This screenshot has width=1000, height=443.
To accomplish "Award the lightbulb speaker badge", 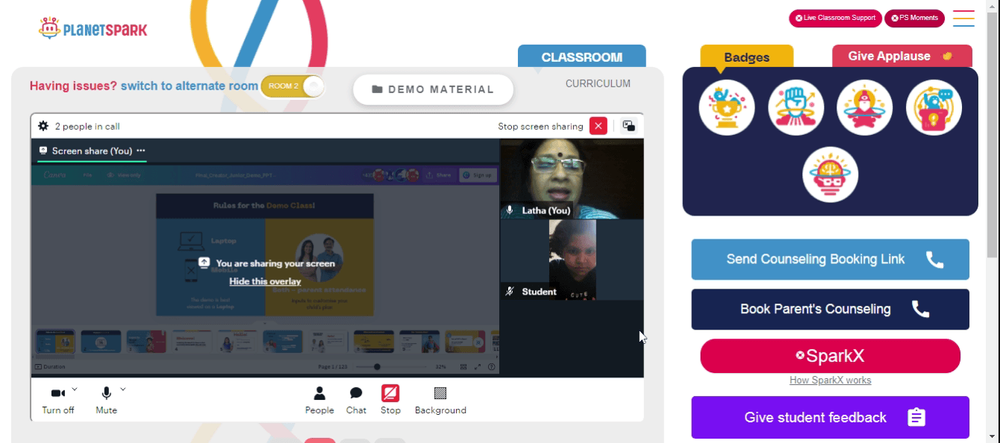I will 934,108.
